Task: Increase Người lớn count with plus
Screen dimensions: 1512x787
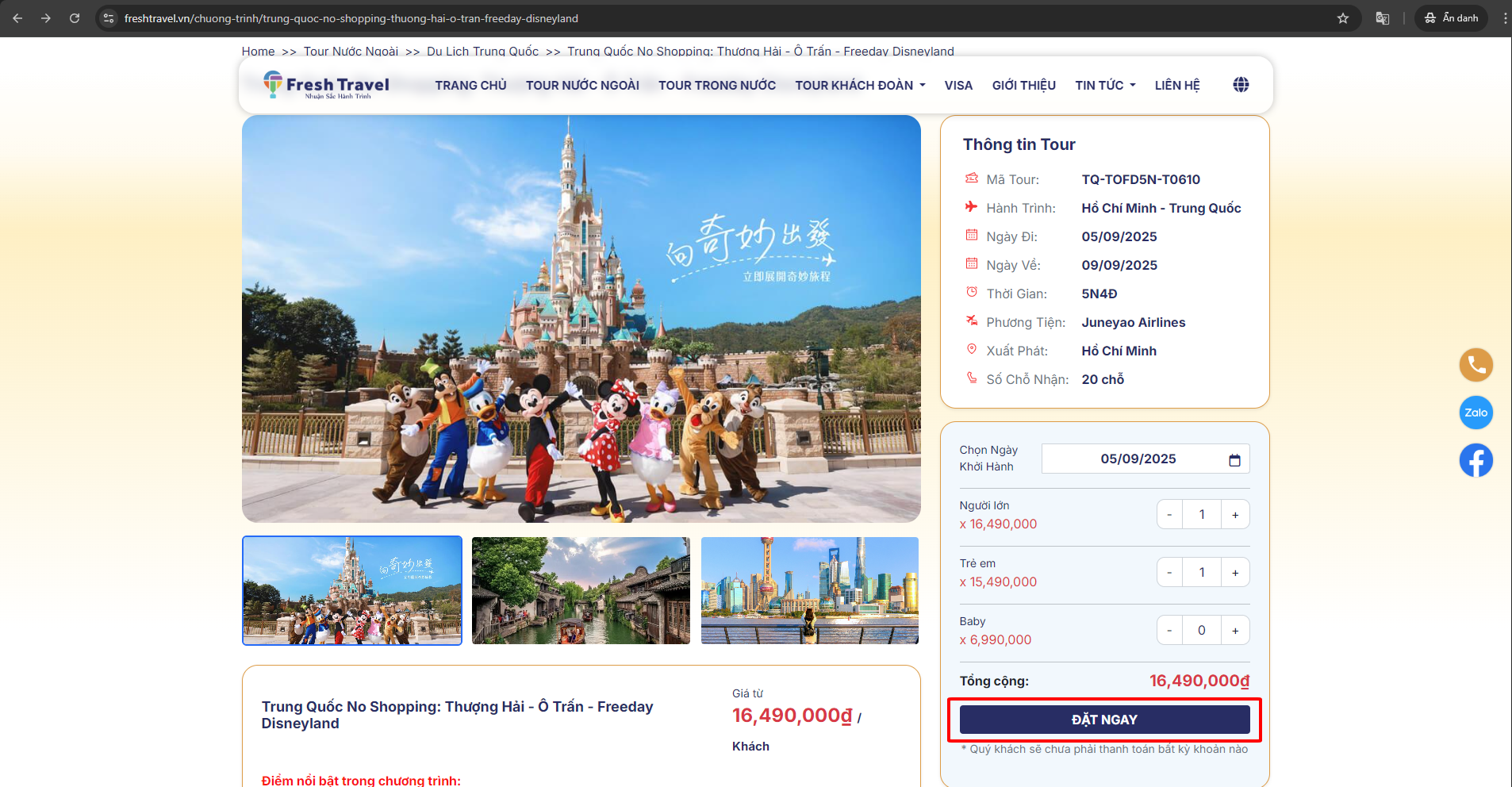Action: tap(1235, 514)
